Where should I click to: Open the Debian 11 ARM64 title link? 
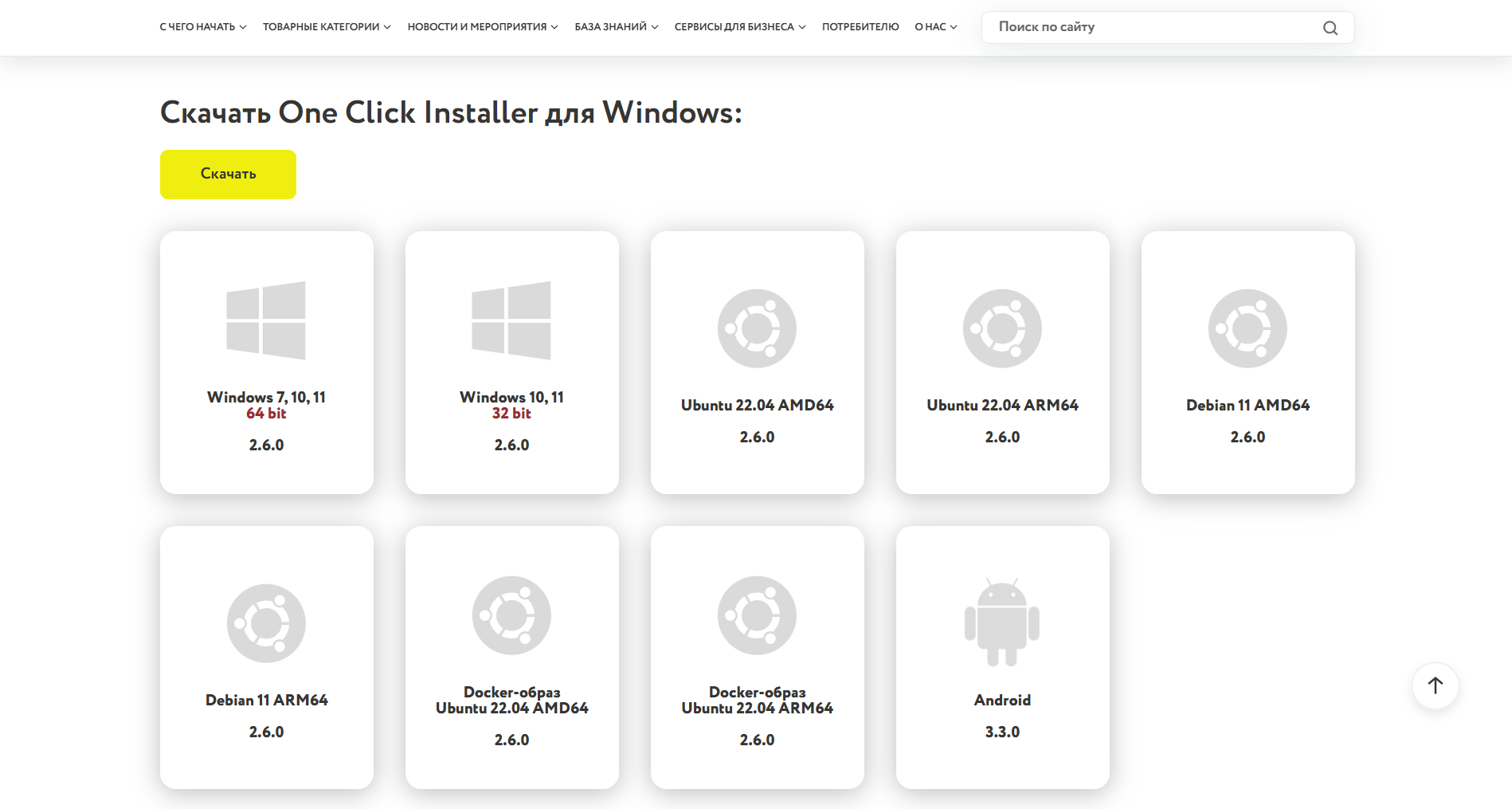[x=266, y=700]
